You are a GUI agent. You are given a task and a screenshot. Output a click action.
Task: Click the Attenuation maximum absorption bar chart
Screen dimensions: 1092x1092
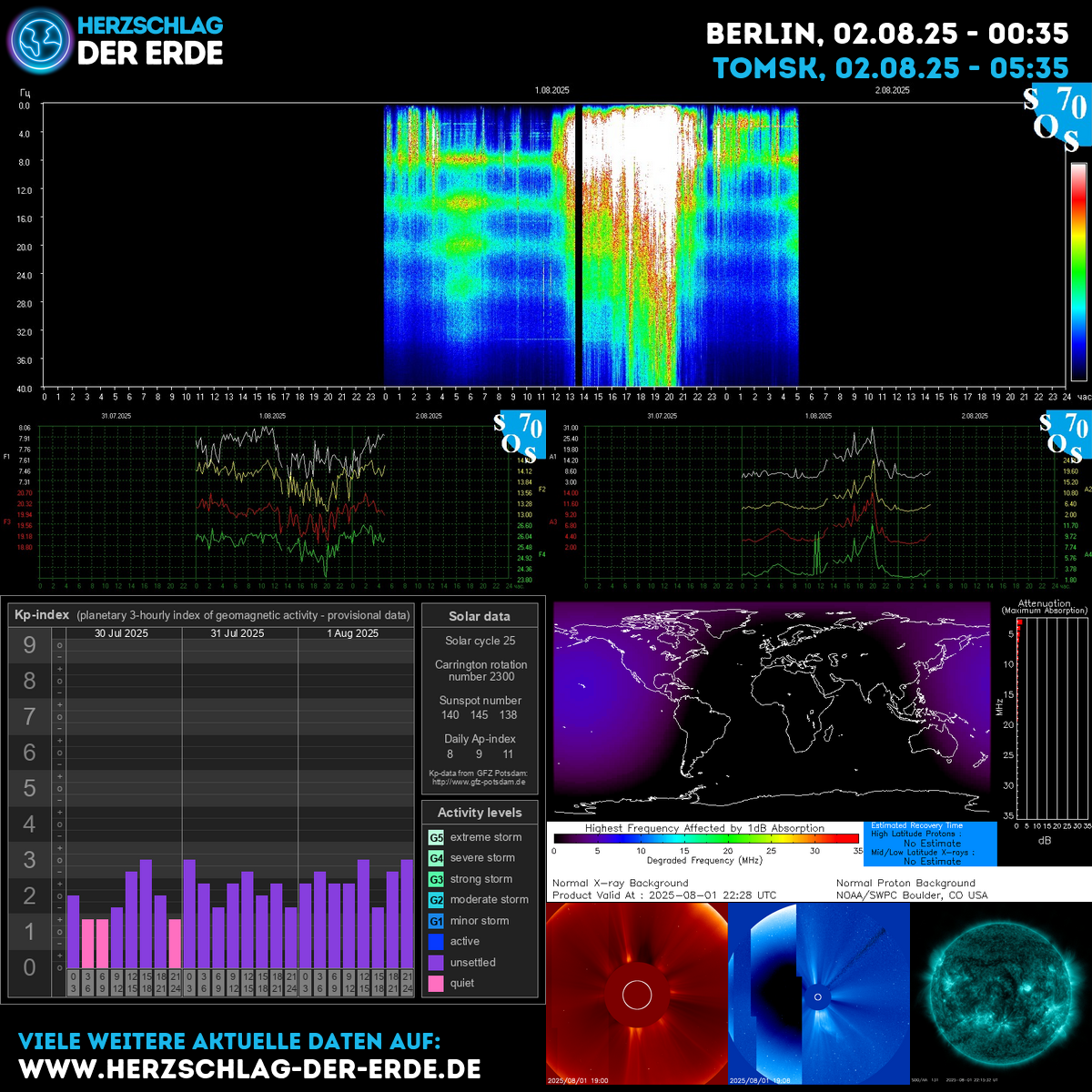click(x=1052, y=719)
